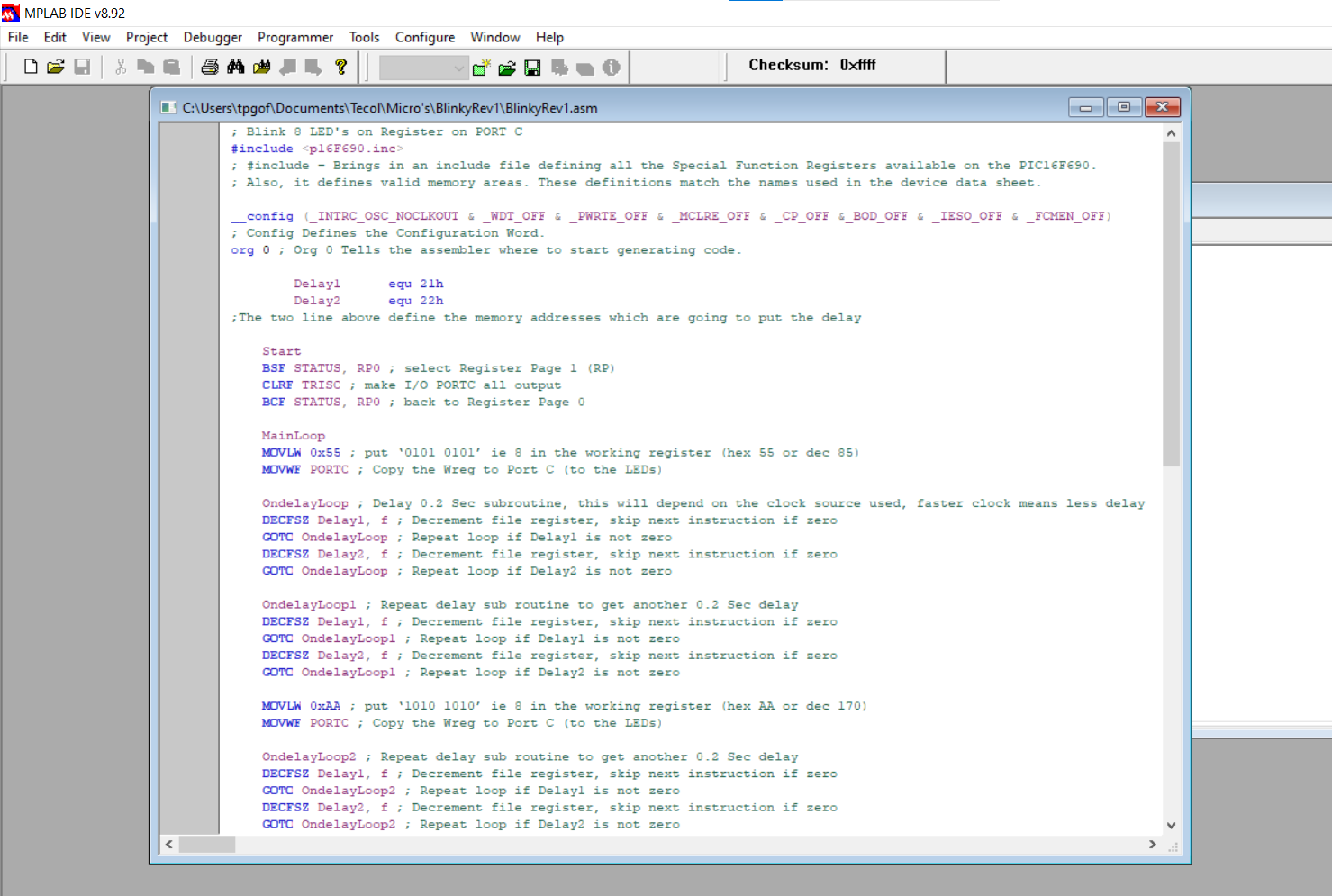Open the Tools menu

click(364, 37)
